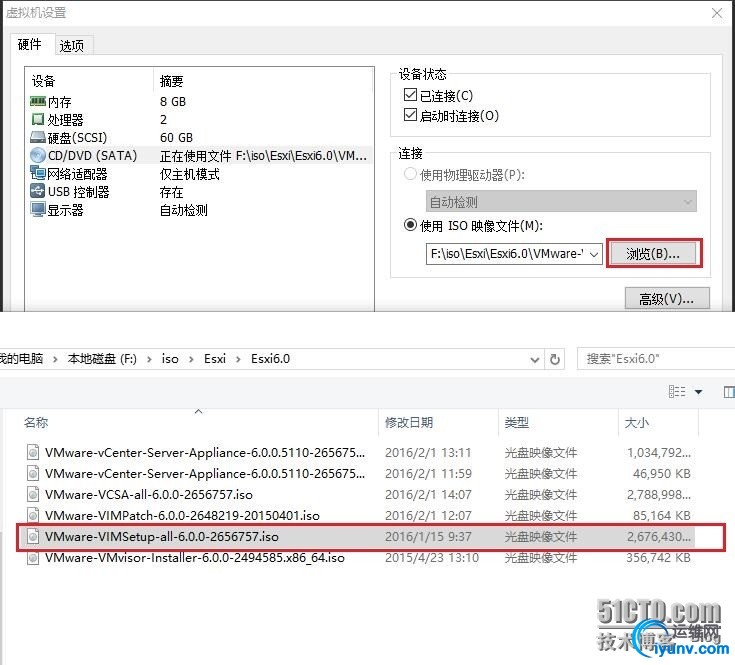Open the 自动检测 physical drive dropdown

(561, 202)
